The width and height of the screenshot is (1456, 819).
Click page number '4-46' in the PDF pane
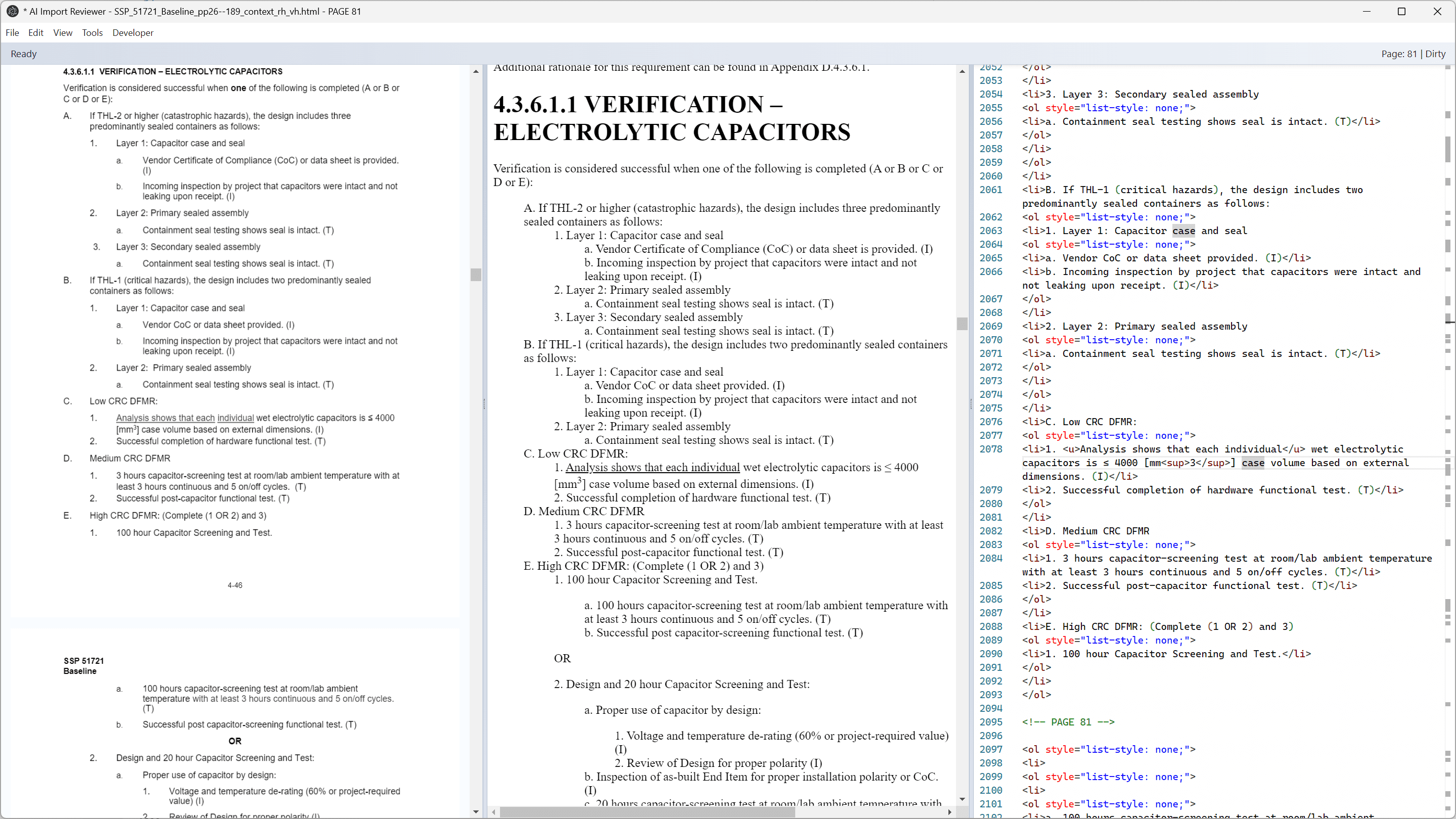coord(235,585)
